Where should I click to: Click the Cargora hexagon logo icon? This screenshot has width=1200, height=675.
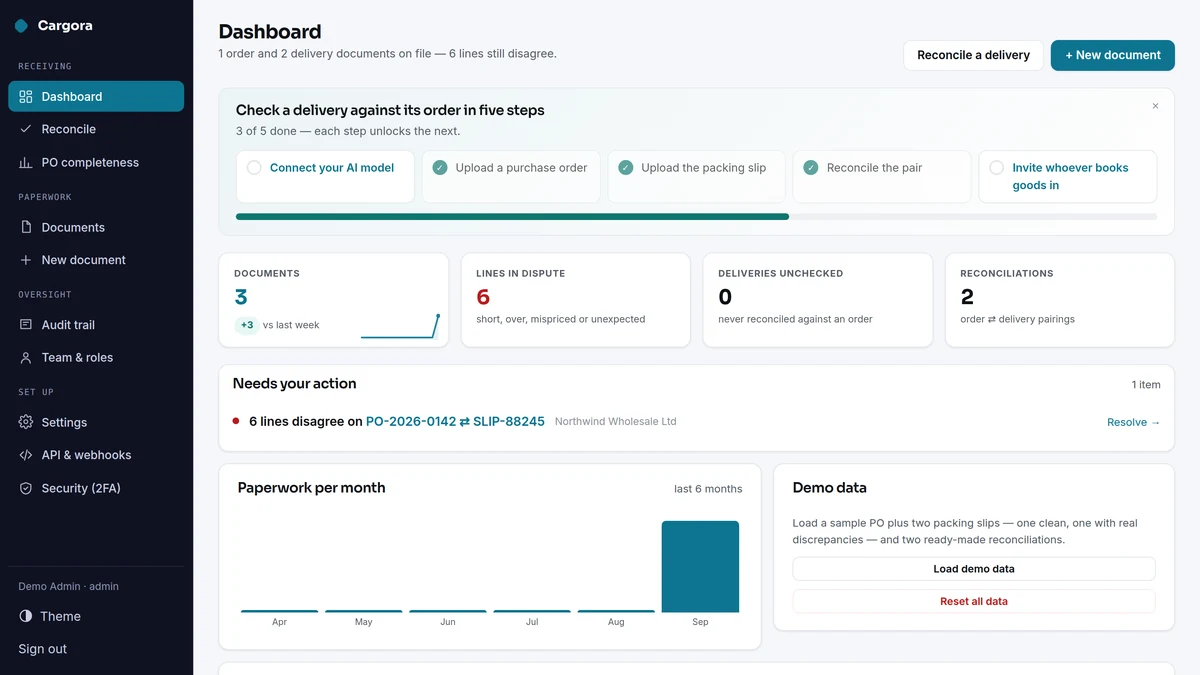pos(22,26)
